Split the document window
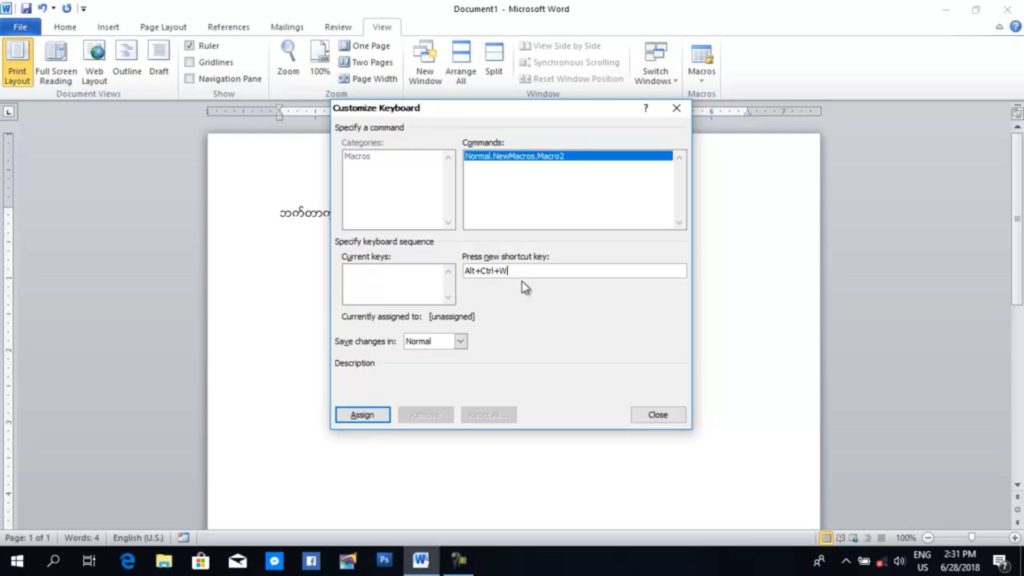1024x576 pixels. (494, 59)
